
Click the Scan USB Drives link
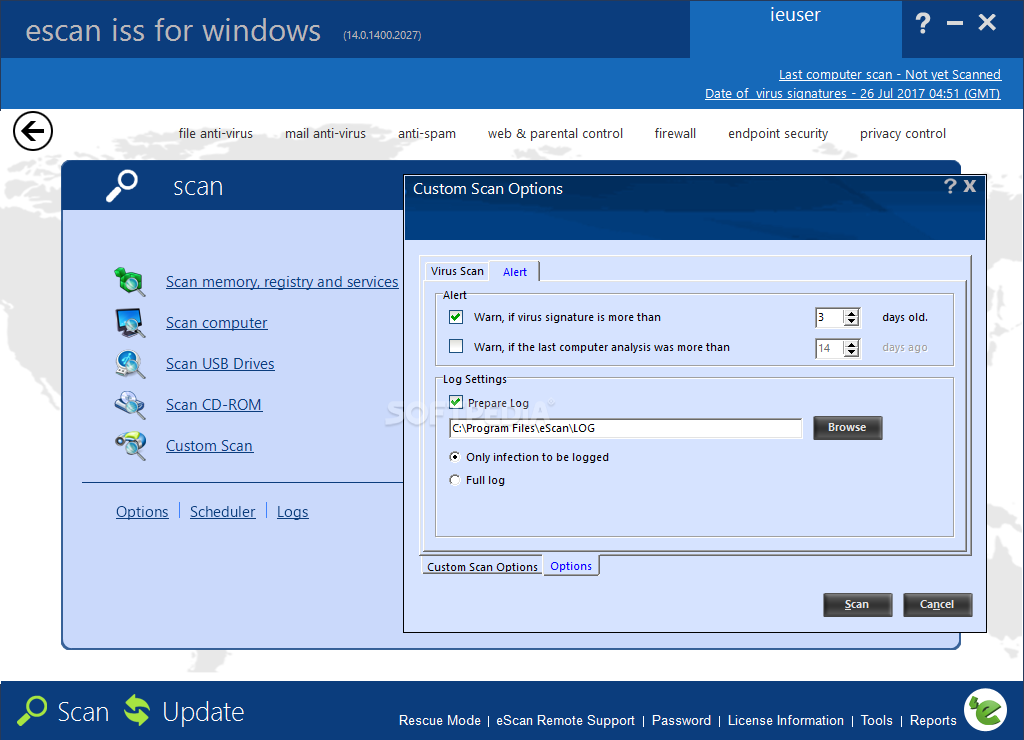(x=220, y=364)
